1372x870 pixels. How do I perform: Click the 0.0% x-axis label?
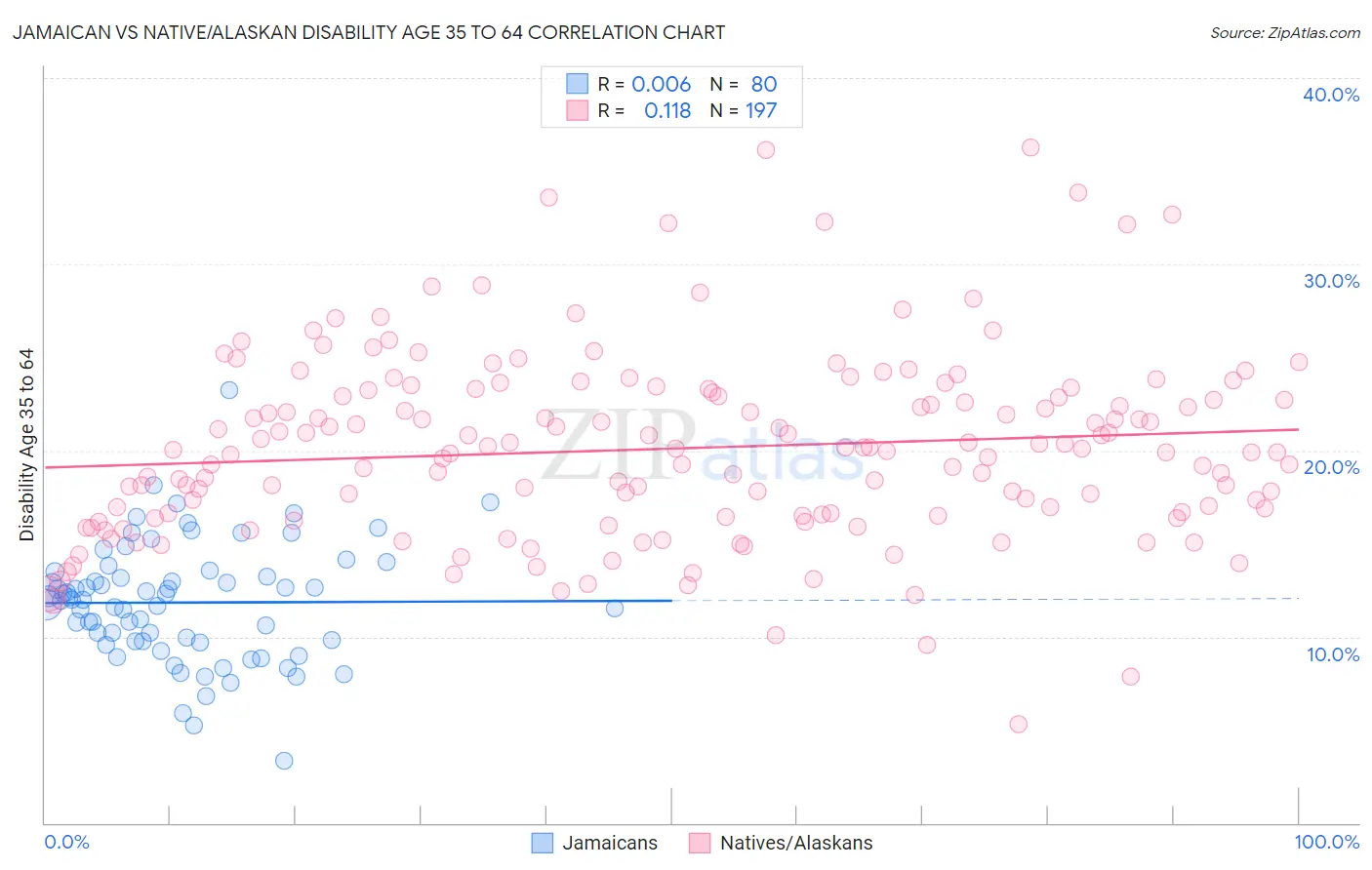[66, 842]
